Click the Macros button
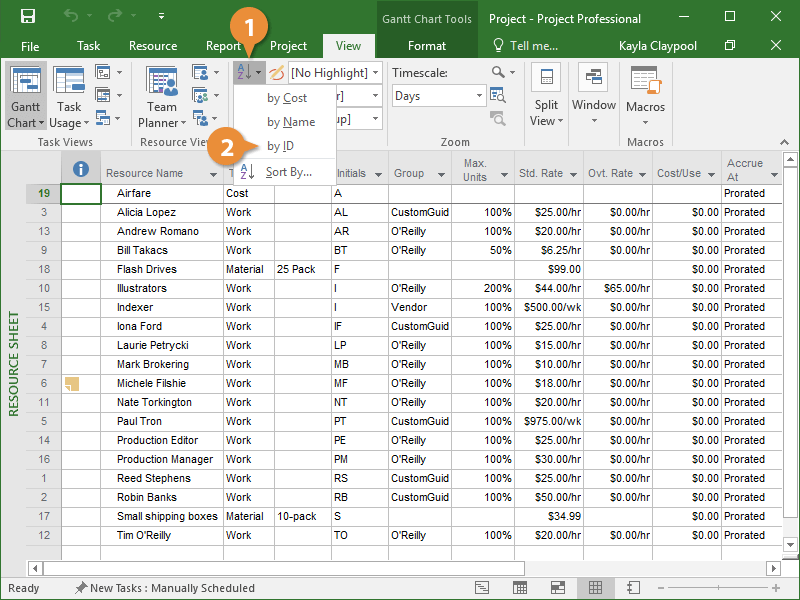The width and height of the screenshot is (800, 600). coord(645,97)
